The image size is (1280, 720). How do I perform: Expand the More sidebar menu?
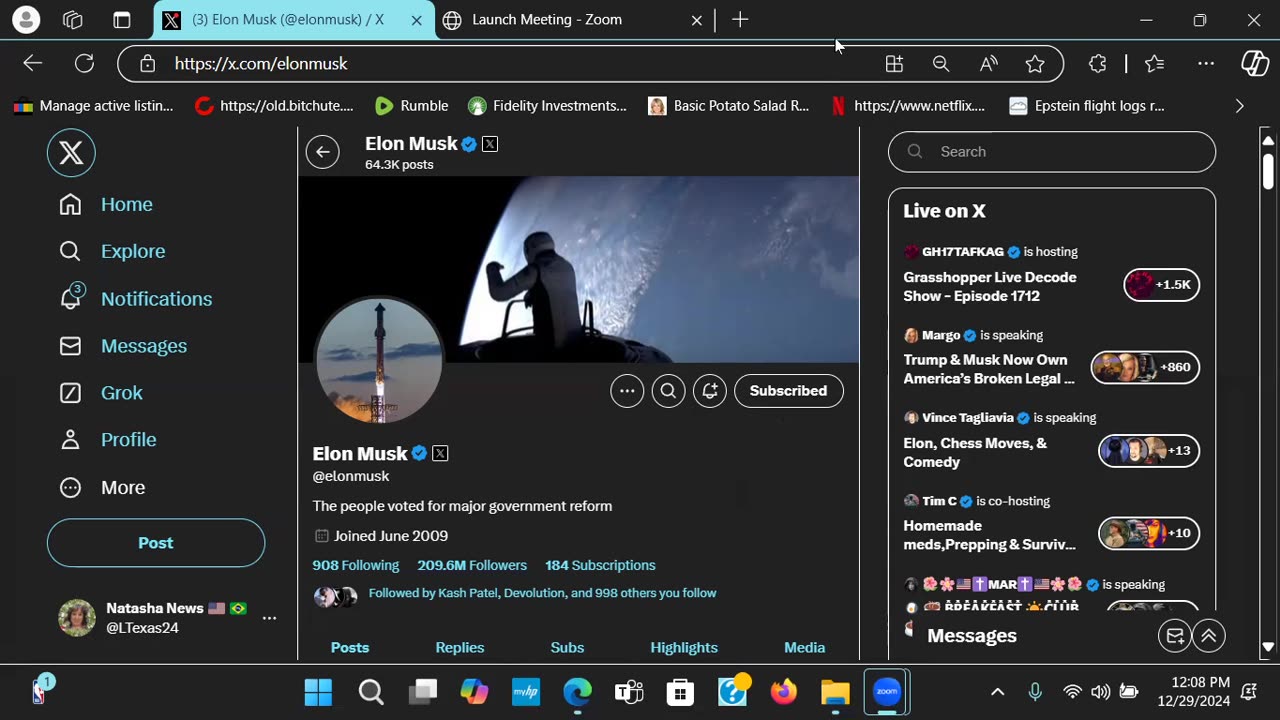(102, 487)
